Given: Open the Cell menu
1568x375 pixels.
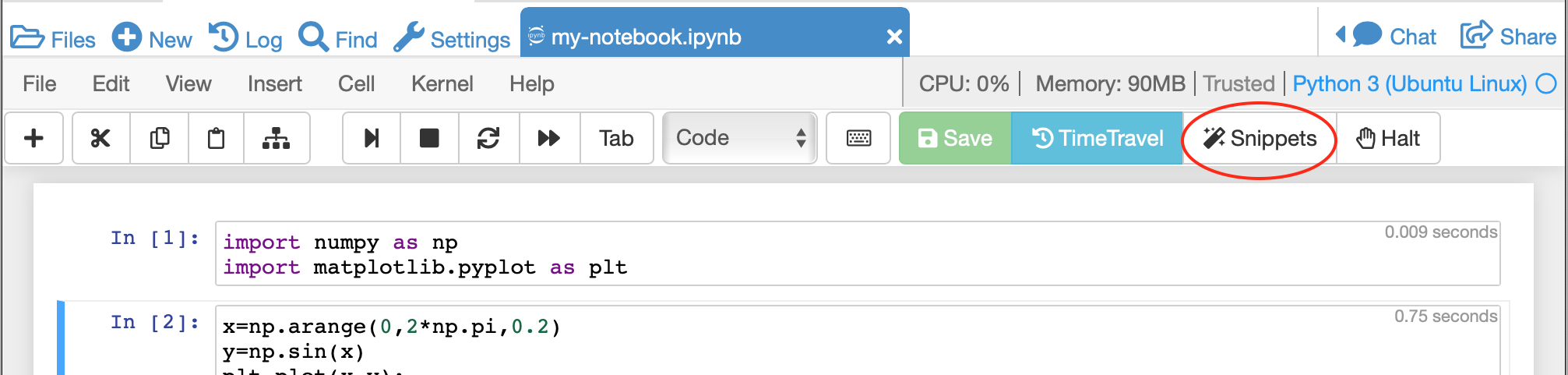Looking at the screenshot, I should pyautogui.click(x=356, y=83).
